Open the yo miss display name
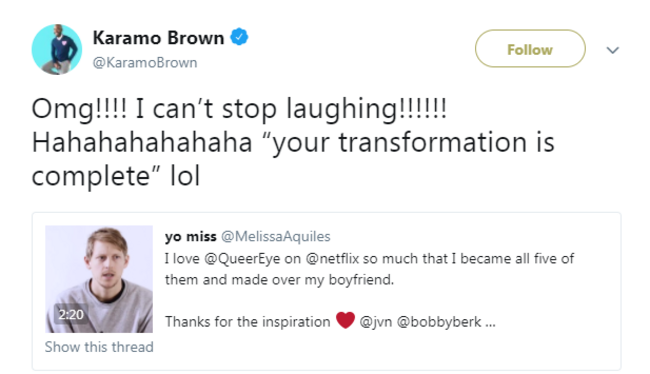The height and width of the screenshot is (374, 650). (x=191, y=237)
